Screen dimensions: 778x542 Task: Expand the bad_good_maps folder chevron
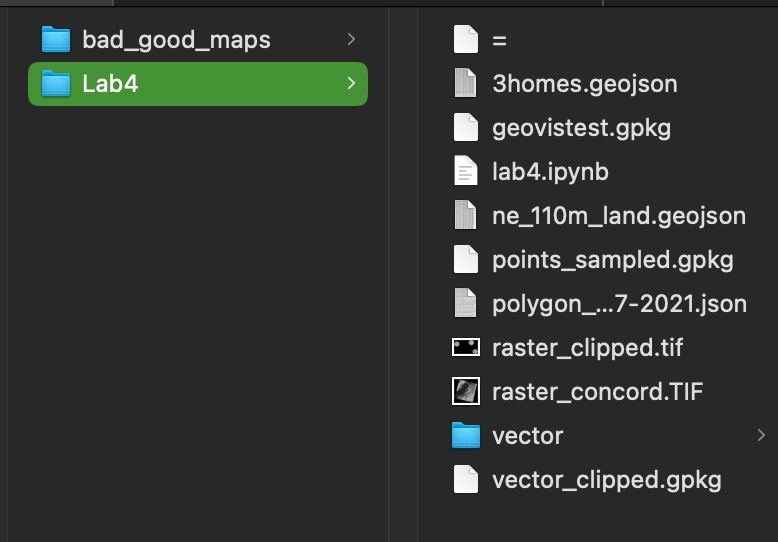coord(351,40)
